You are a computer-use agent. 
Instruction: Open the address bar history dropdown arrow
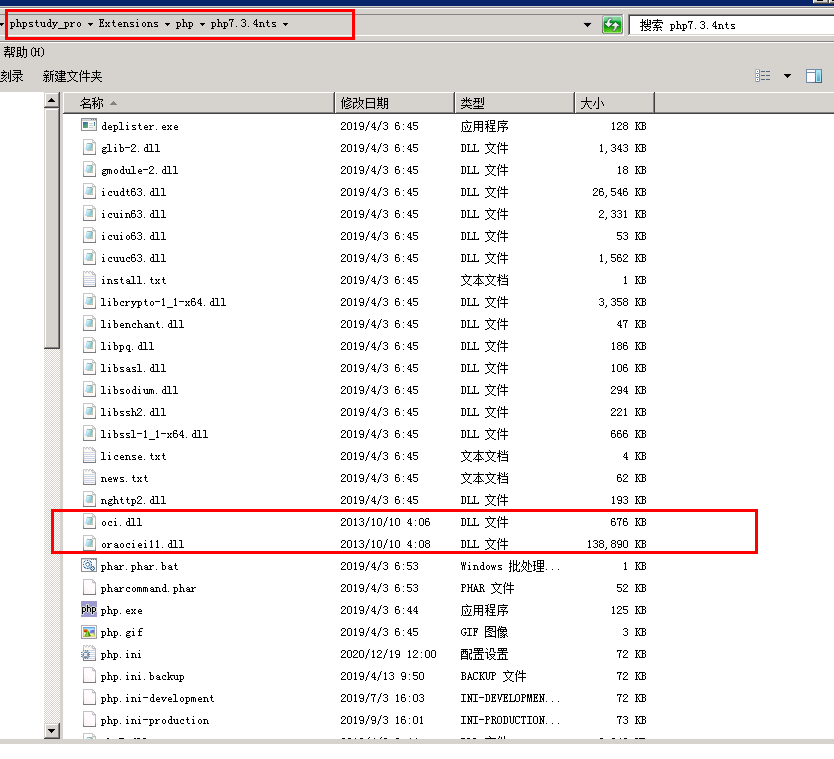pyautogui.click(x=587, y=22)
